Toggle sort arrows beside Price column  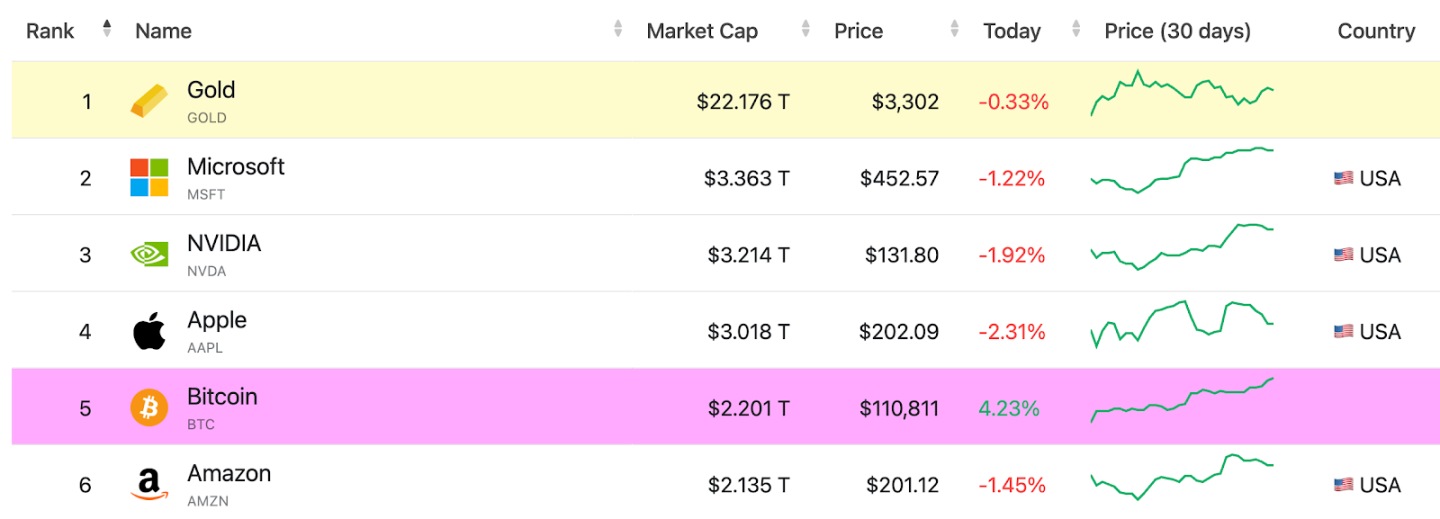point(955,30)
